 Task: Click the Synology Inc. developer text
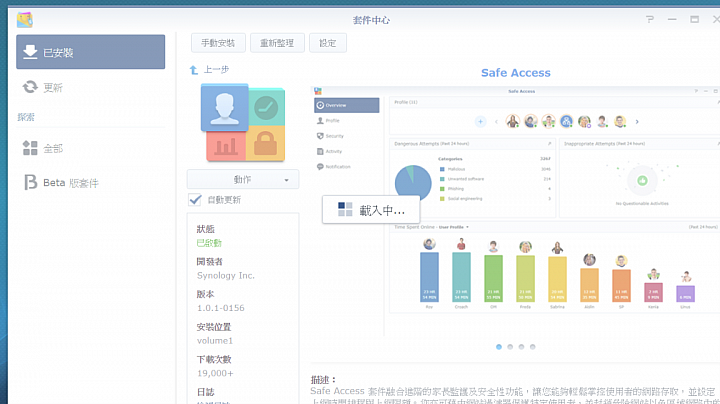pos(225,275)
